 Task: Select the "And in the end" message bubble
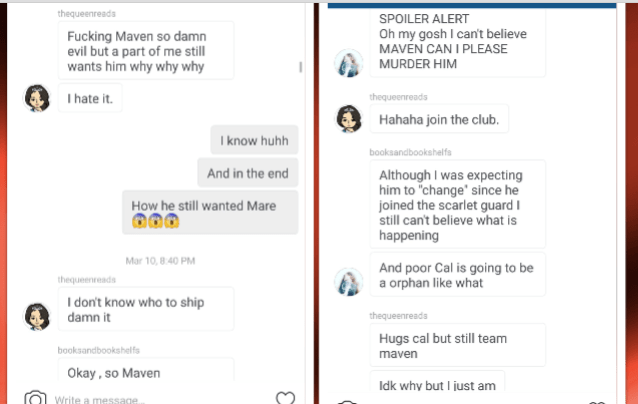[x=247, y=173]
